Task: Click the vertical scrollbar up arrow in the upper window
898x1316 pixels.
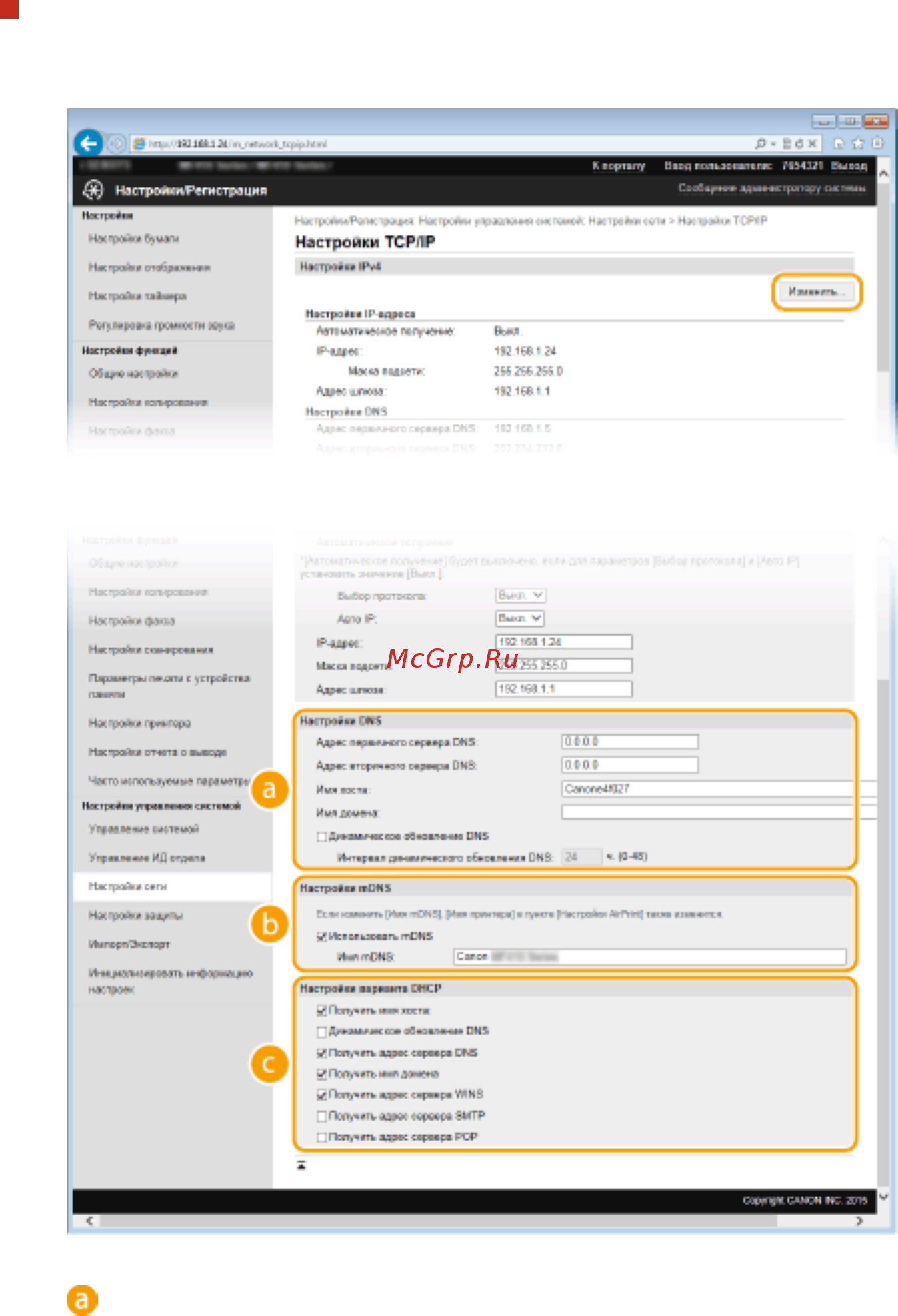Action: tap(883, 173)
